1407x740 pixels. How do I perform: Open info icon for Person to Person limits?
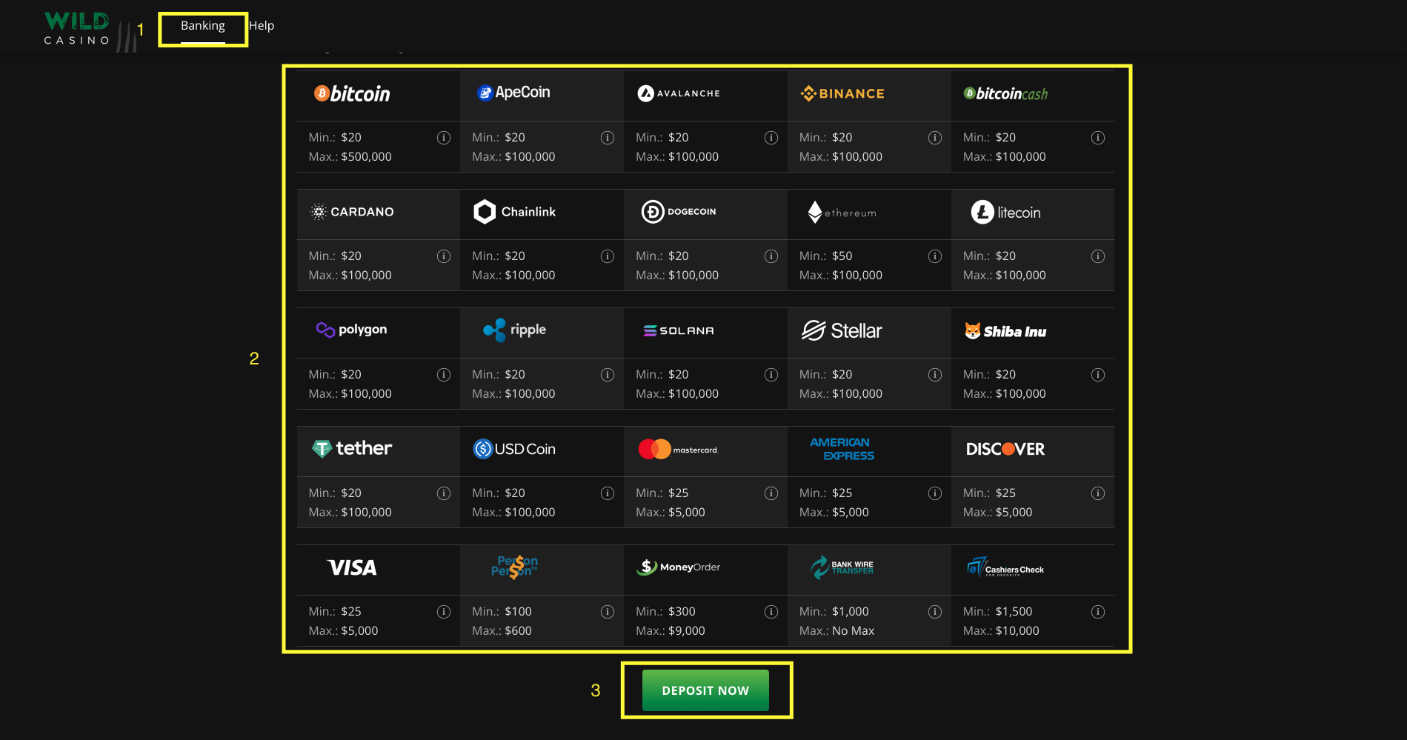click(607, 612)
